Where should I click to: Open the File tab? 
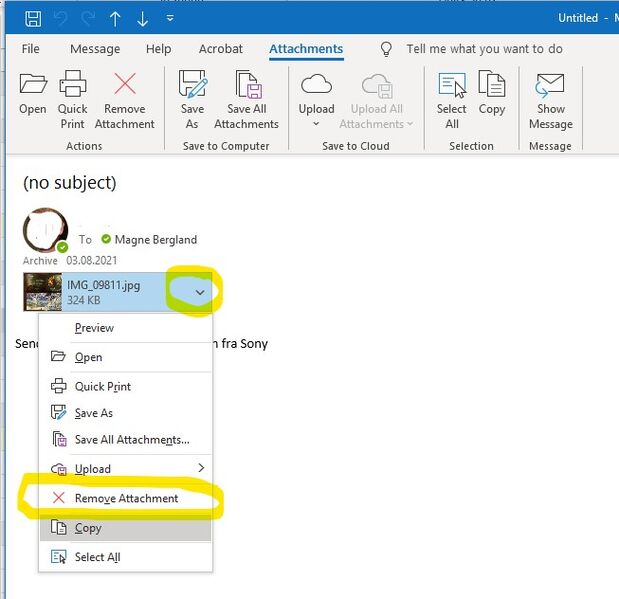point(31,49)
